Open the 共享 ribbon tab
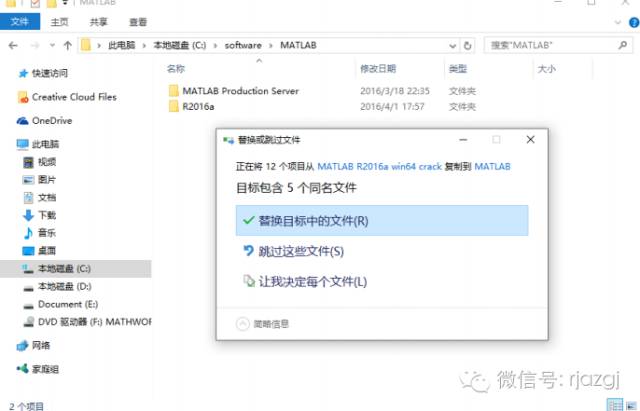The width and height of the screenshot is (640, 411). [99, 20]
